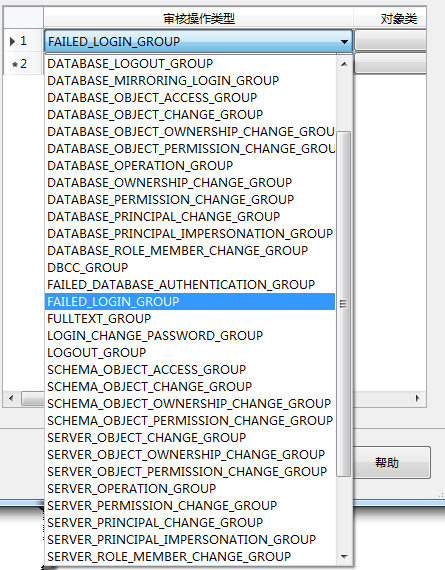Image resolution: width=445 pixels, height=570 pixels.
Task: Select DATABASE_ROLE_MEMBER_CHANGE_GROUP entry
Action: (x=190, y=251)
